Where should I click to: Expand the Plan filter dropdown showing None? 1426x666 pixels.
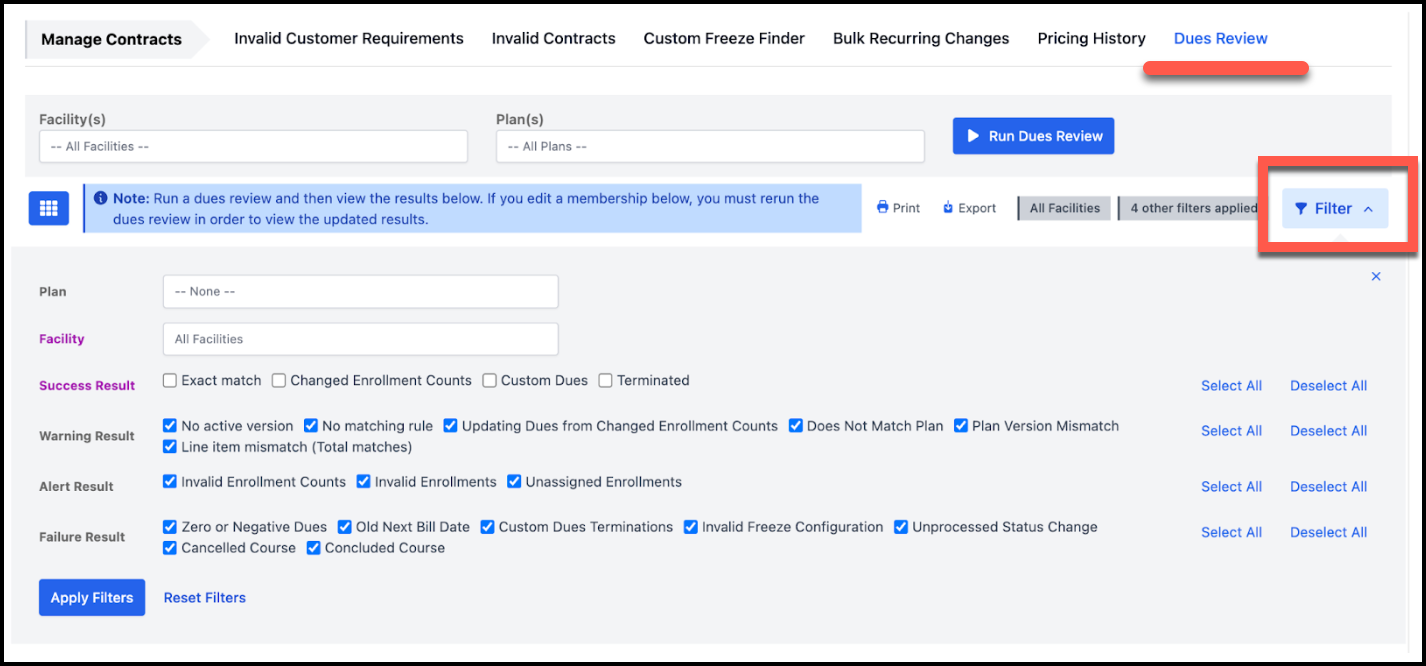(x=360, y=292)
